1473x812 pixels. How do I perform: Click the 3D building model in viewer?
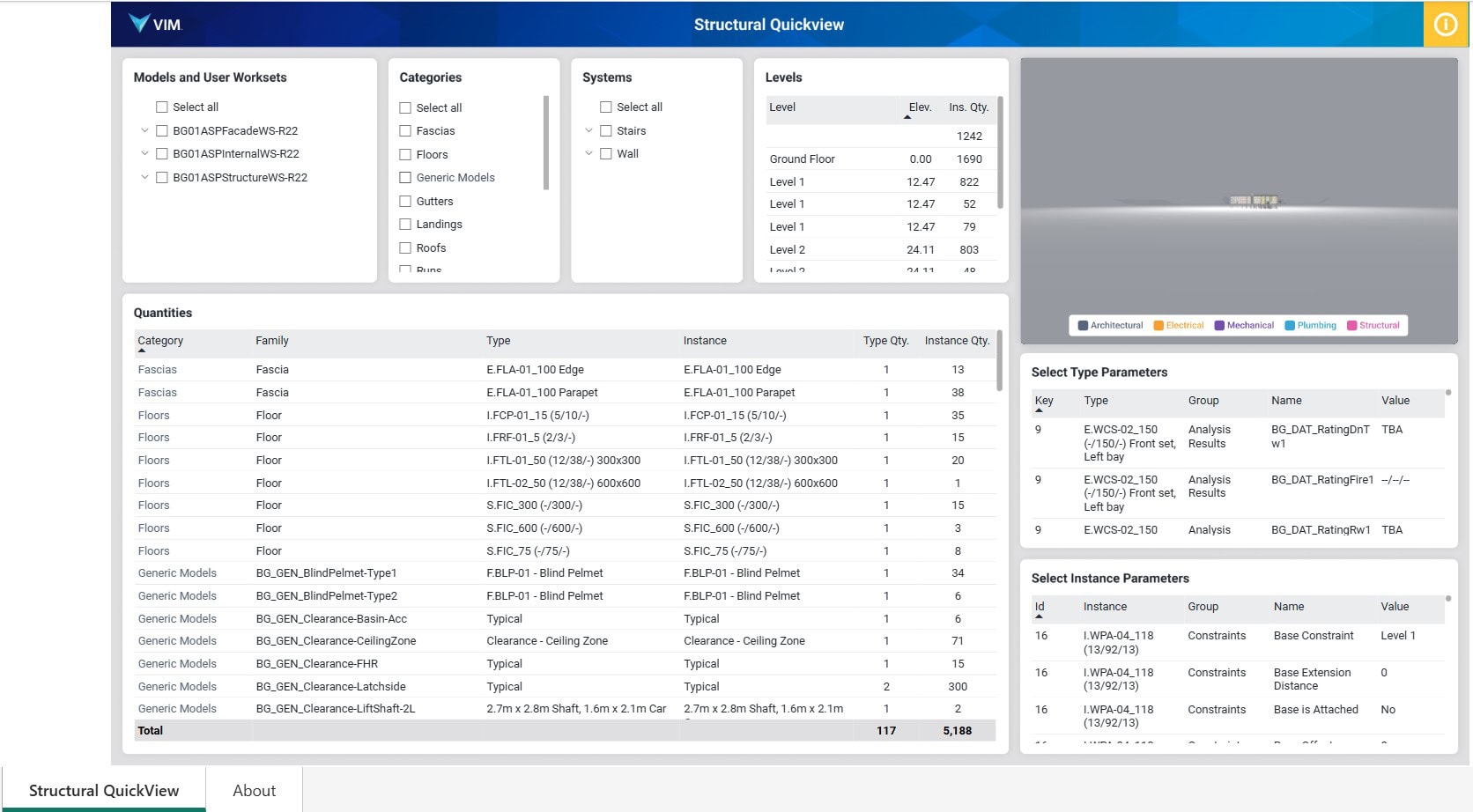click(1253, 202)
